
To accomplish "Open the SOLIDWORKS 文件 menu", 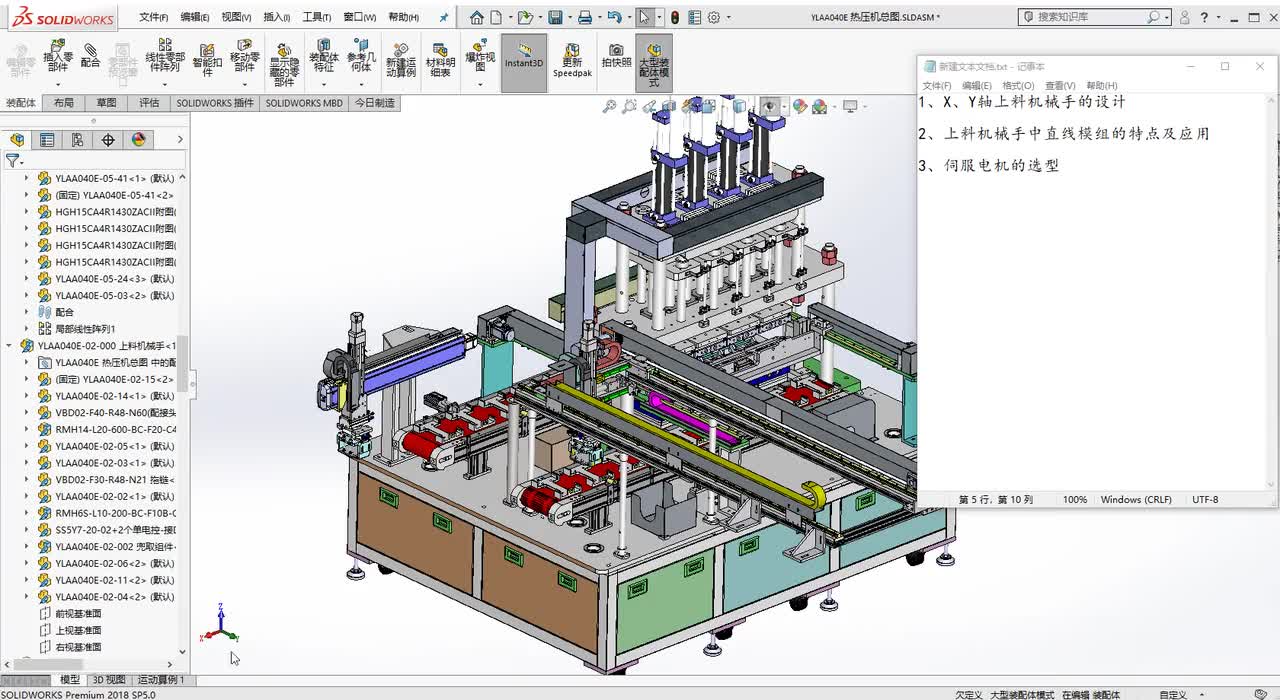I will (153, 17).
